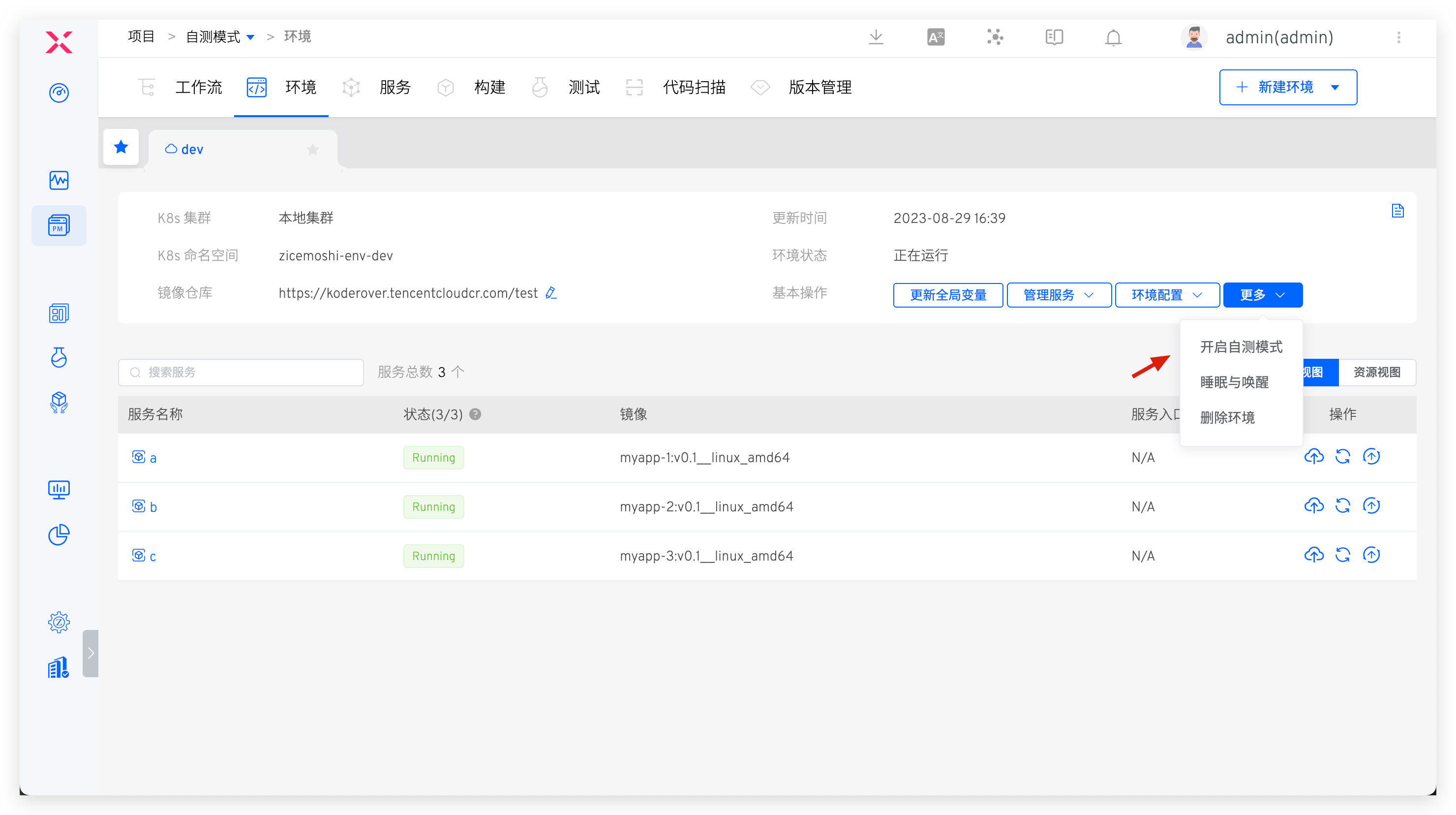Open the language translation icon
The image size is (1456, 815).
(936, 37)
